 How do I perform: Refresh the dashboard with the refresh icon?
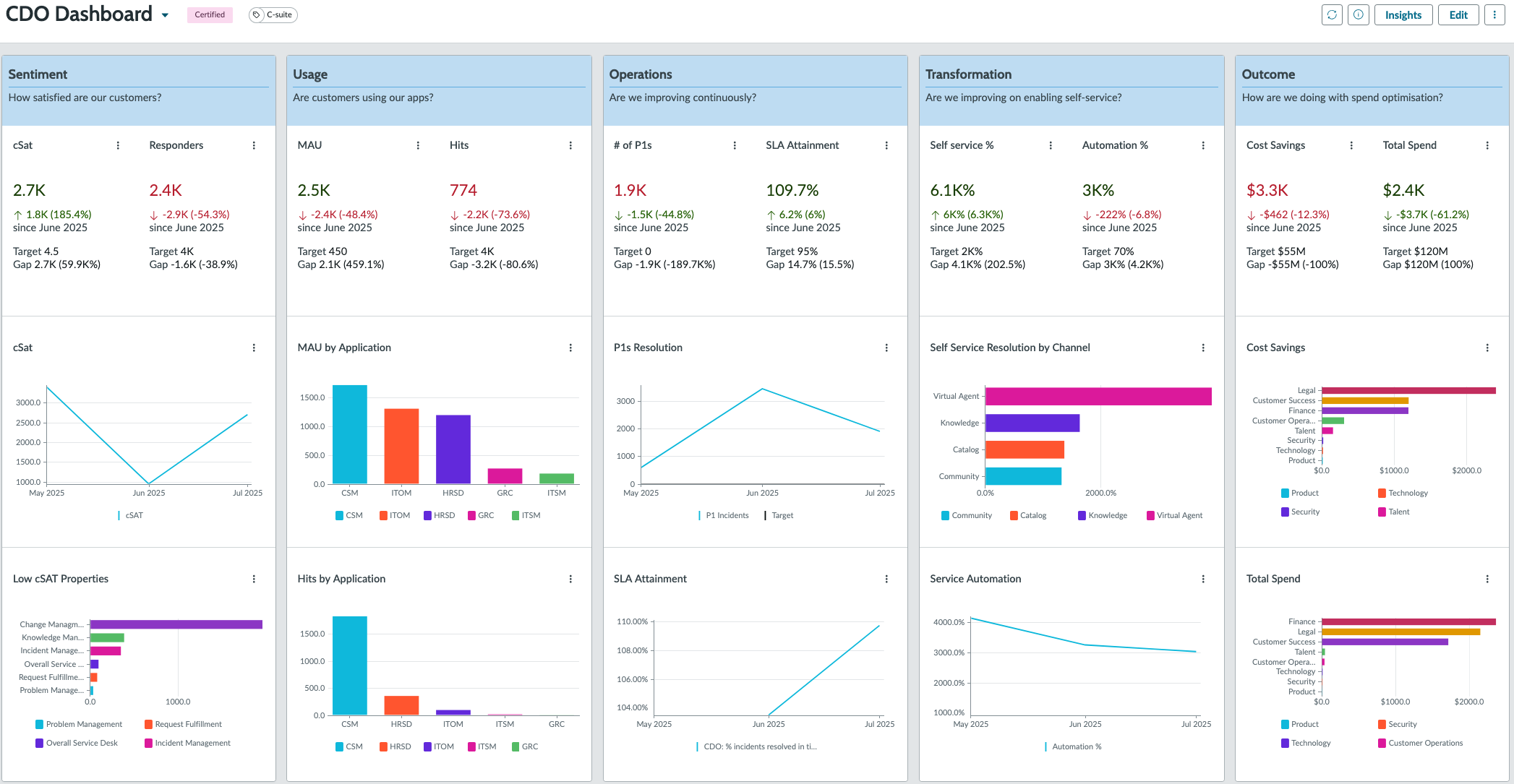[1332, 14]
